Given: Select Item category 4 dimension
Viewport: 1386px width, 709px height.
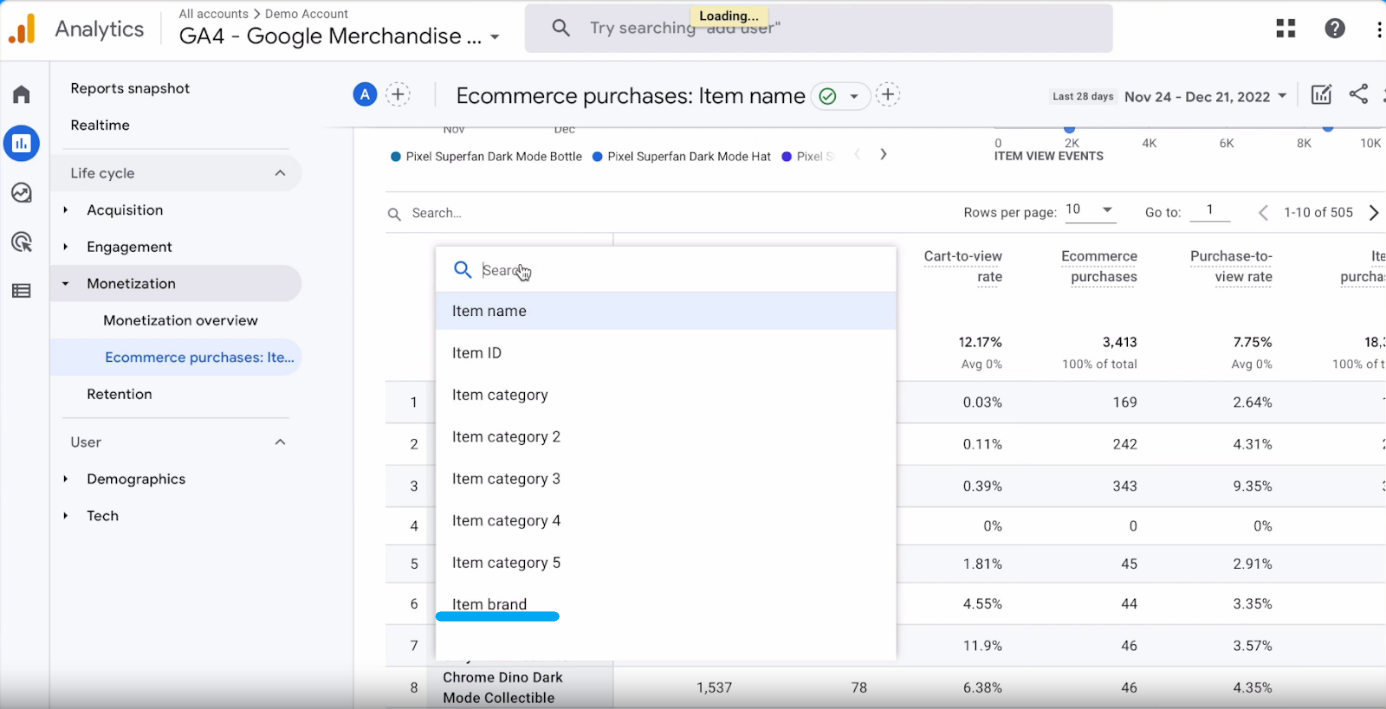Looking at the screenshot, I should coord(665,521).
